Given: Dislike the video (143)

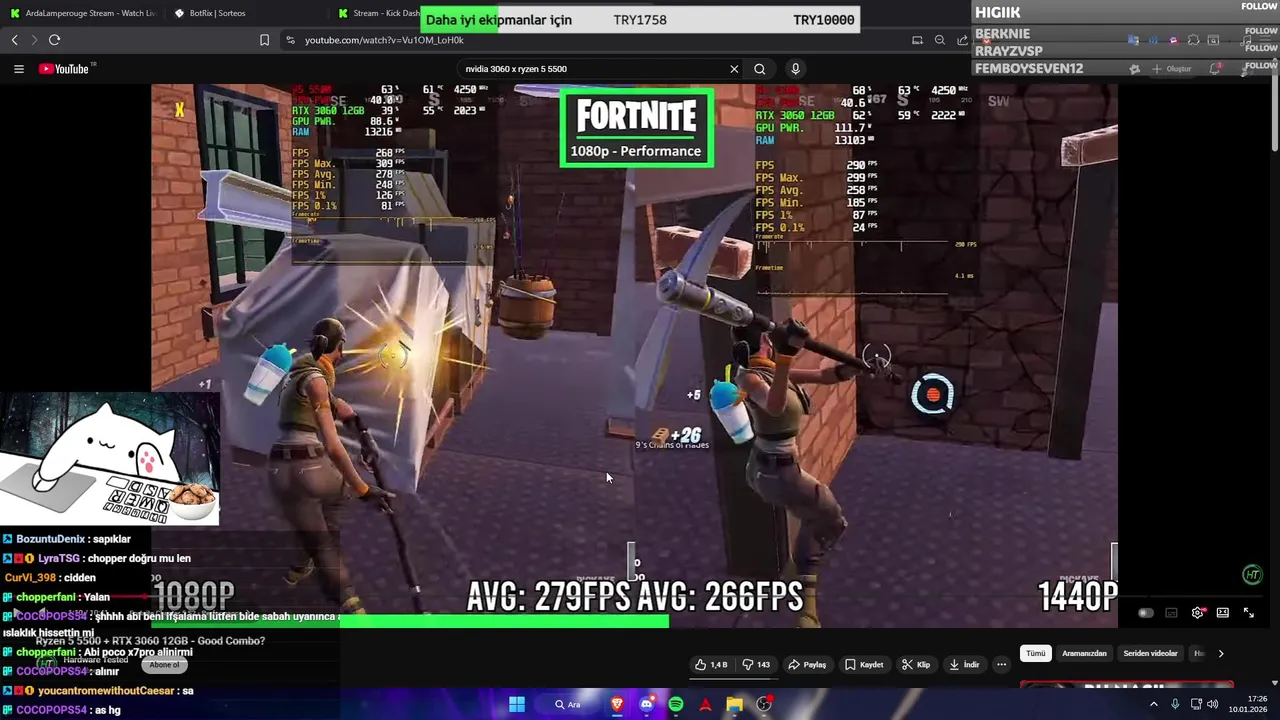Looking at the screenshot, I should [x=756, y=665].
